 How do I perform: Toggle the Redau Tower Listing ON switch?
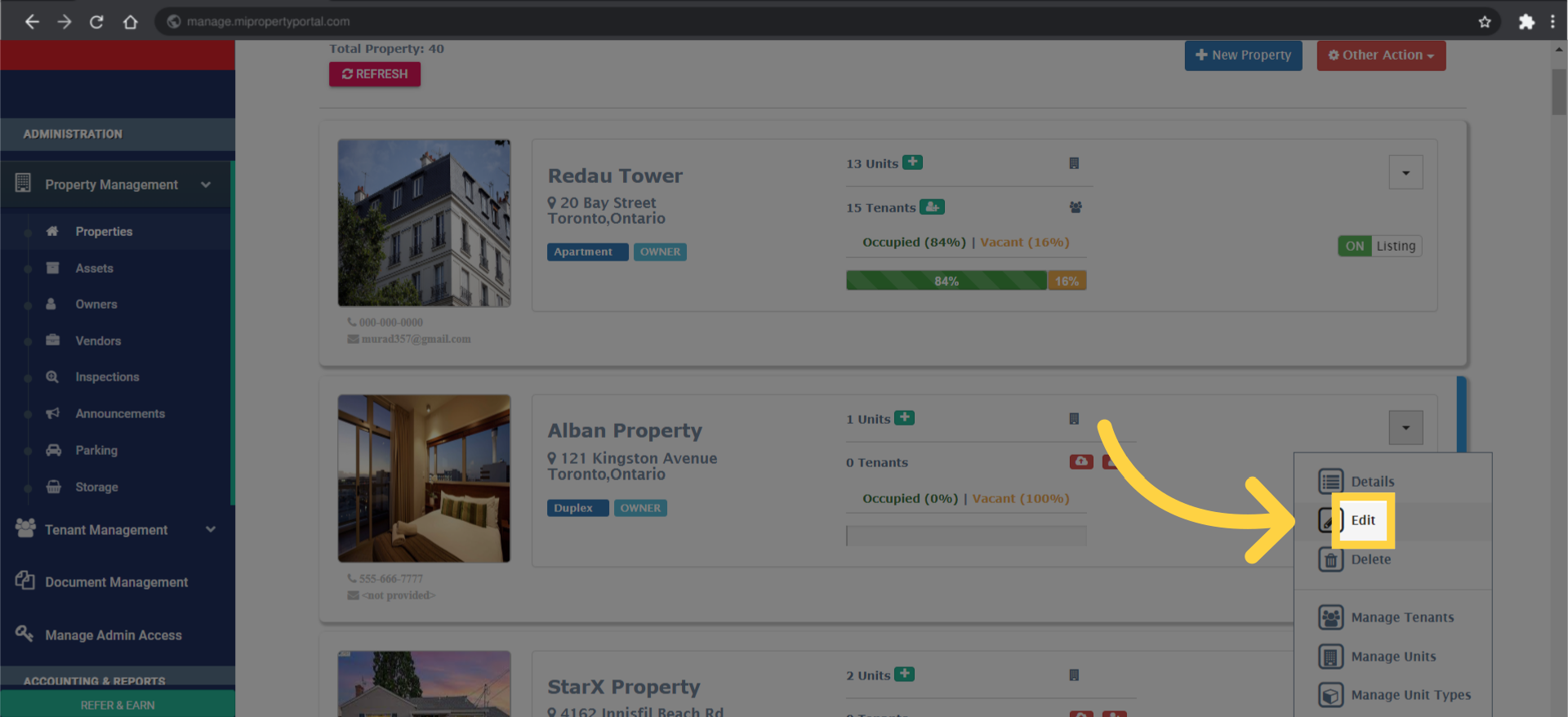click(1379, 246)
